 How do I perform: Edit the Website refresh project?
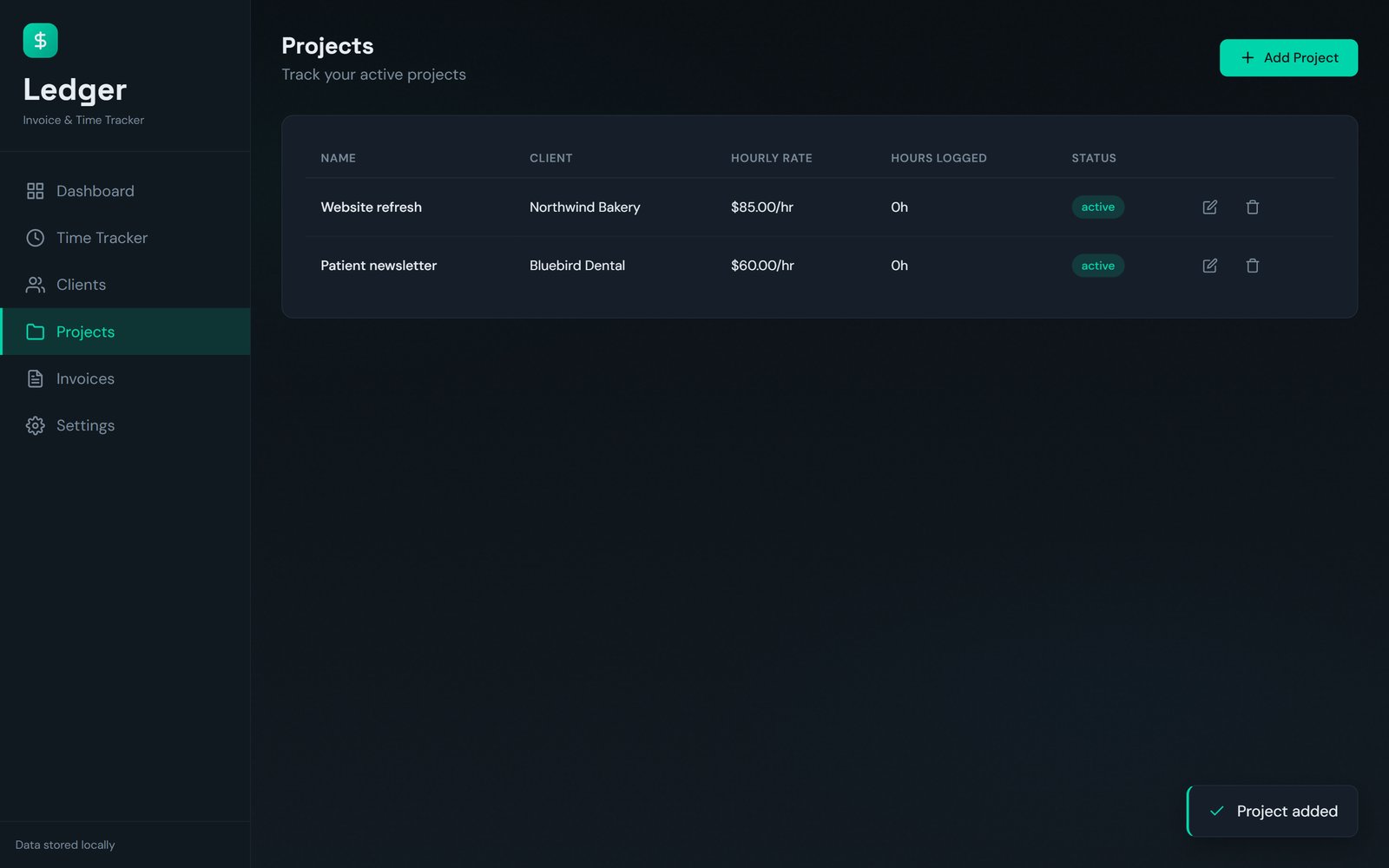1209,207
